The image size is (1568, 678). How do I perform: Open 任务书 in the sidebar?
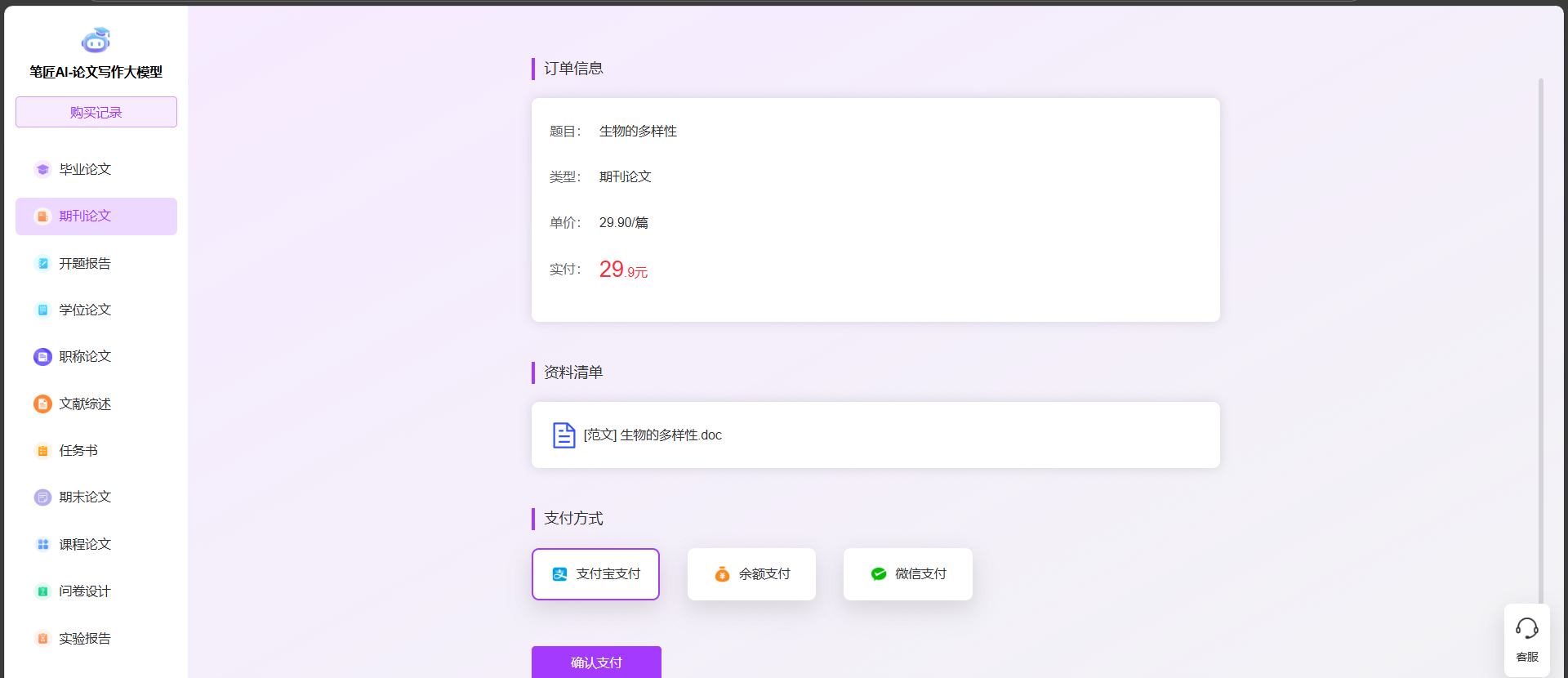click(78, 451)
